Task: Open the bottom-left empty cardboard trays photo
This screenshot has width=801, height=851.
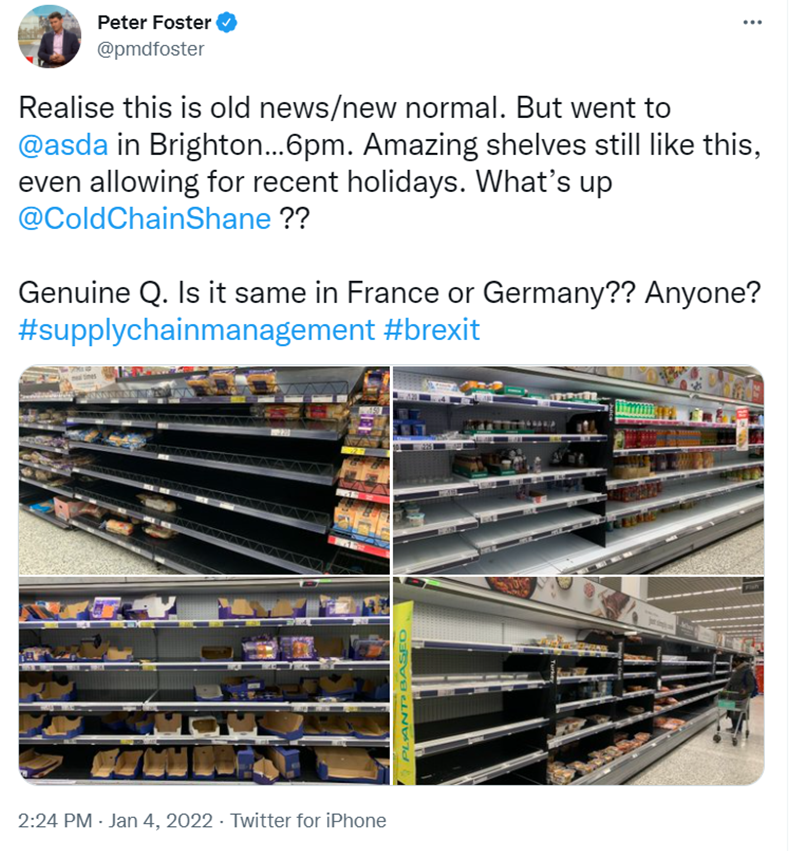Action: pyautogui.click(x=204, y=680)
